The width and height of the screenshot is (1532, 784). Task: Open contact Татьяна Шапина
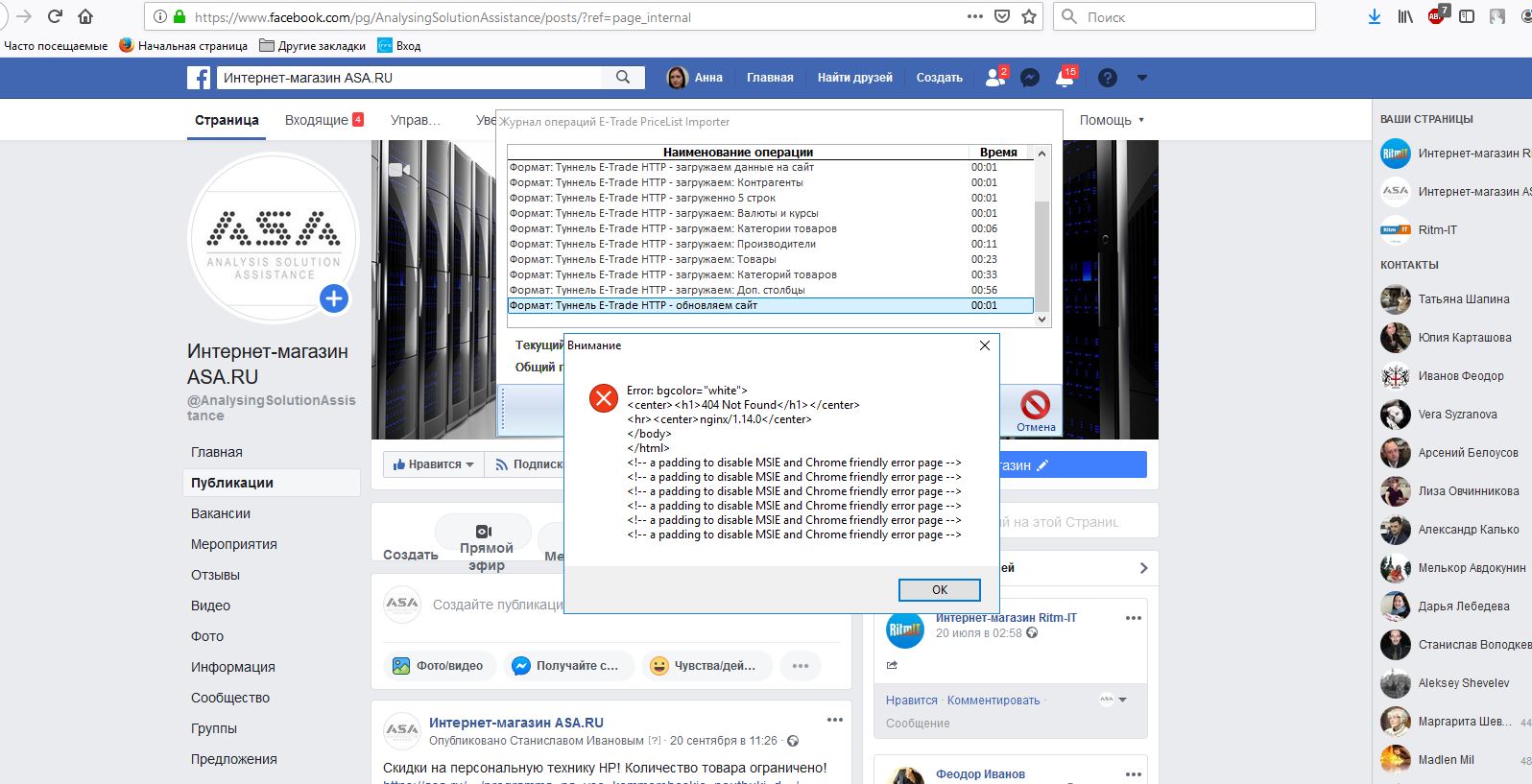pyautogui.click(x=1446, y=299)
